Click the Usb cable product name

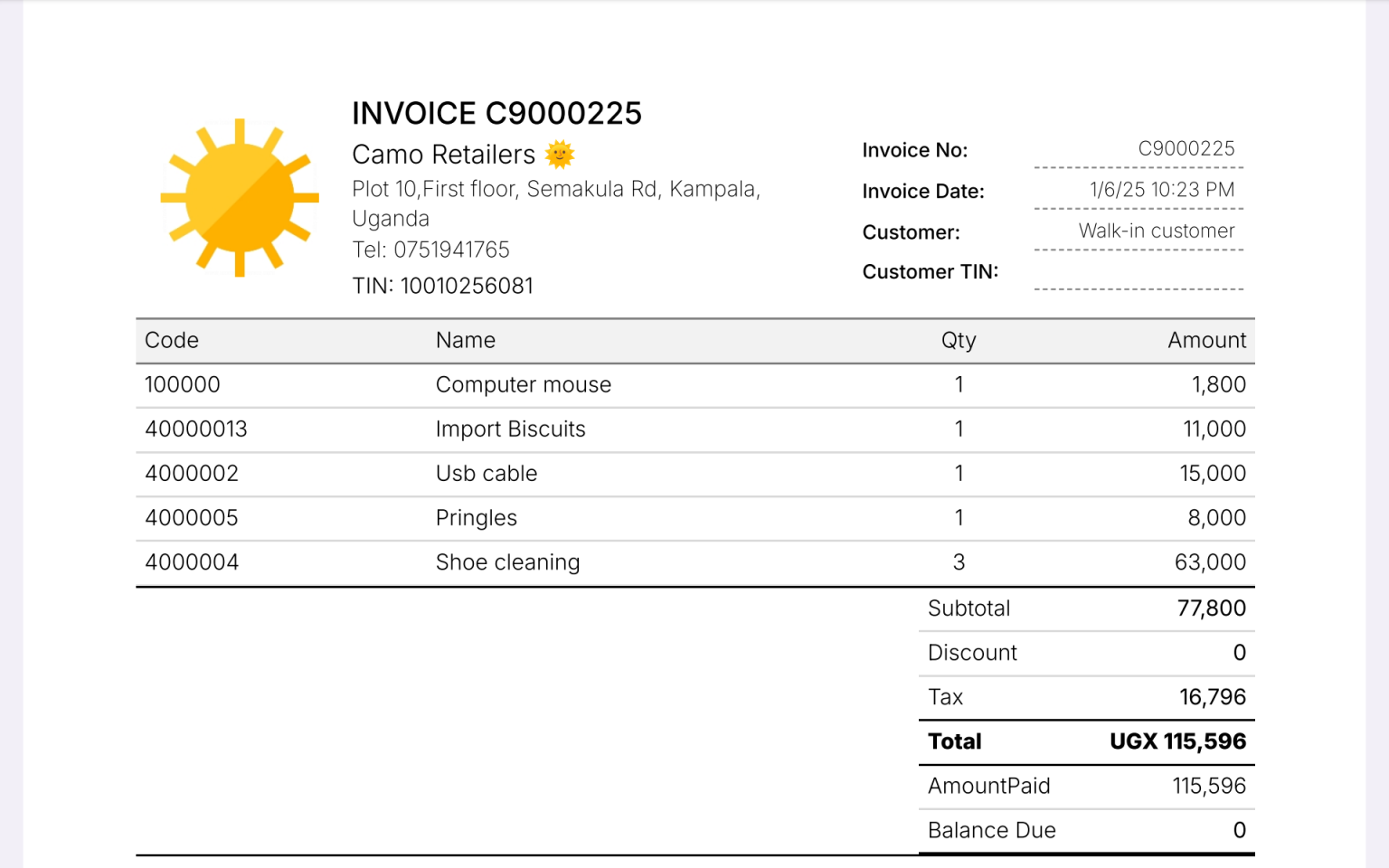point(487,473)
